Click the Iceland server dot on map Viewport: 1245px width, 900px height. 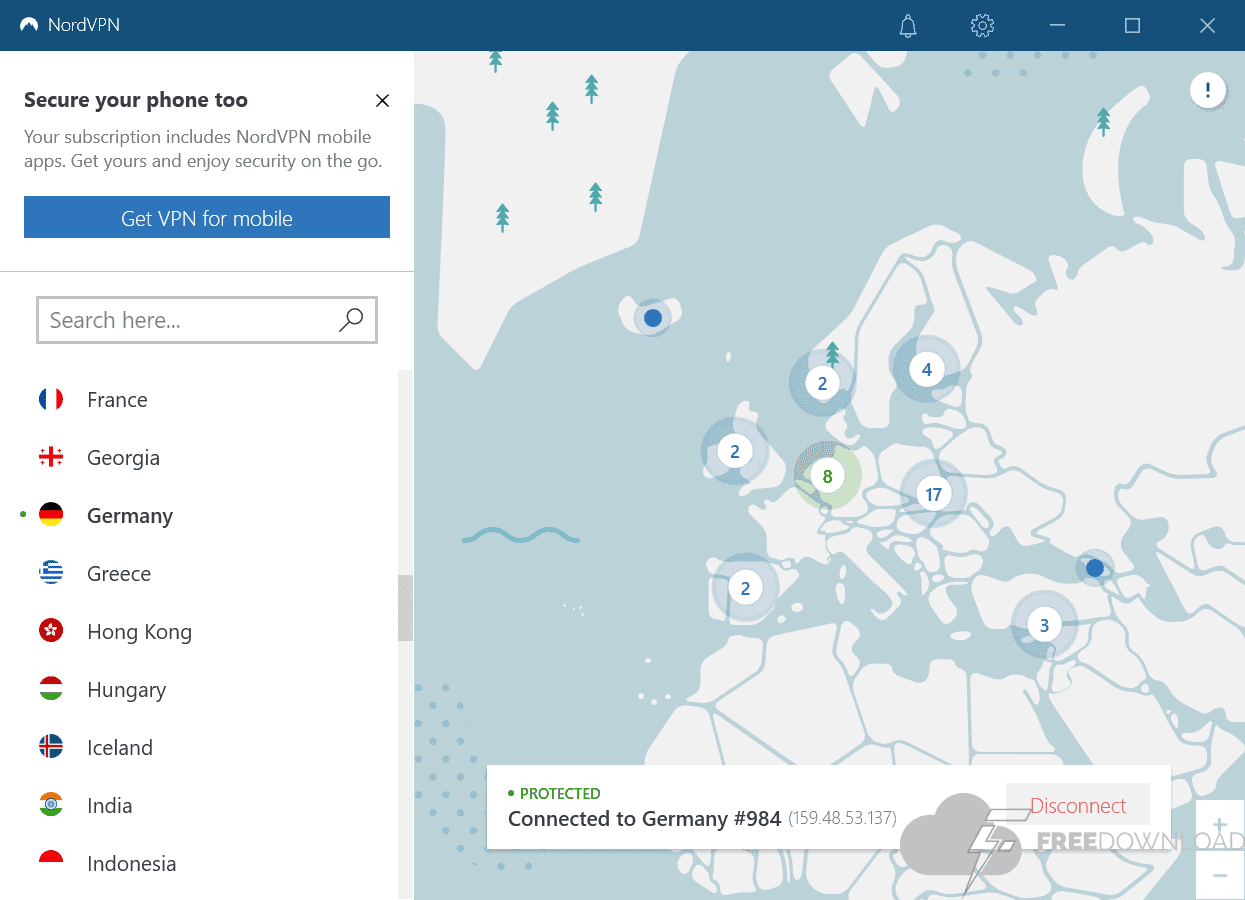tap(653, 318)
